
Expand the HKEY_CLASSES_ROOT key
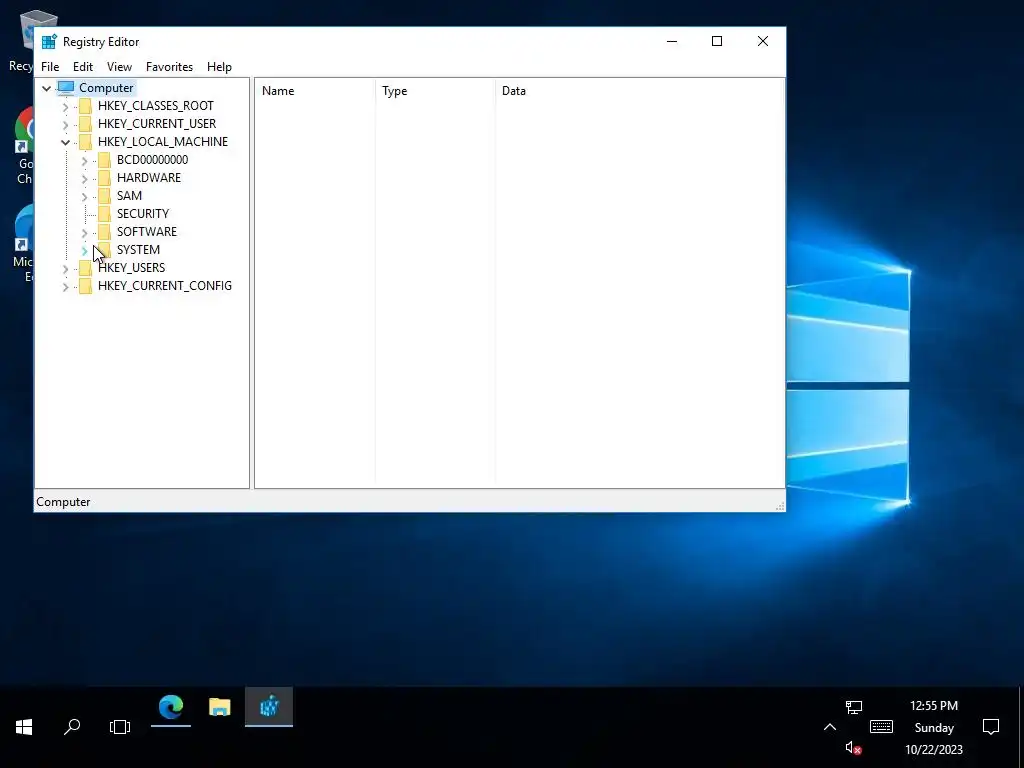[x=65, y=106]
